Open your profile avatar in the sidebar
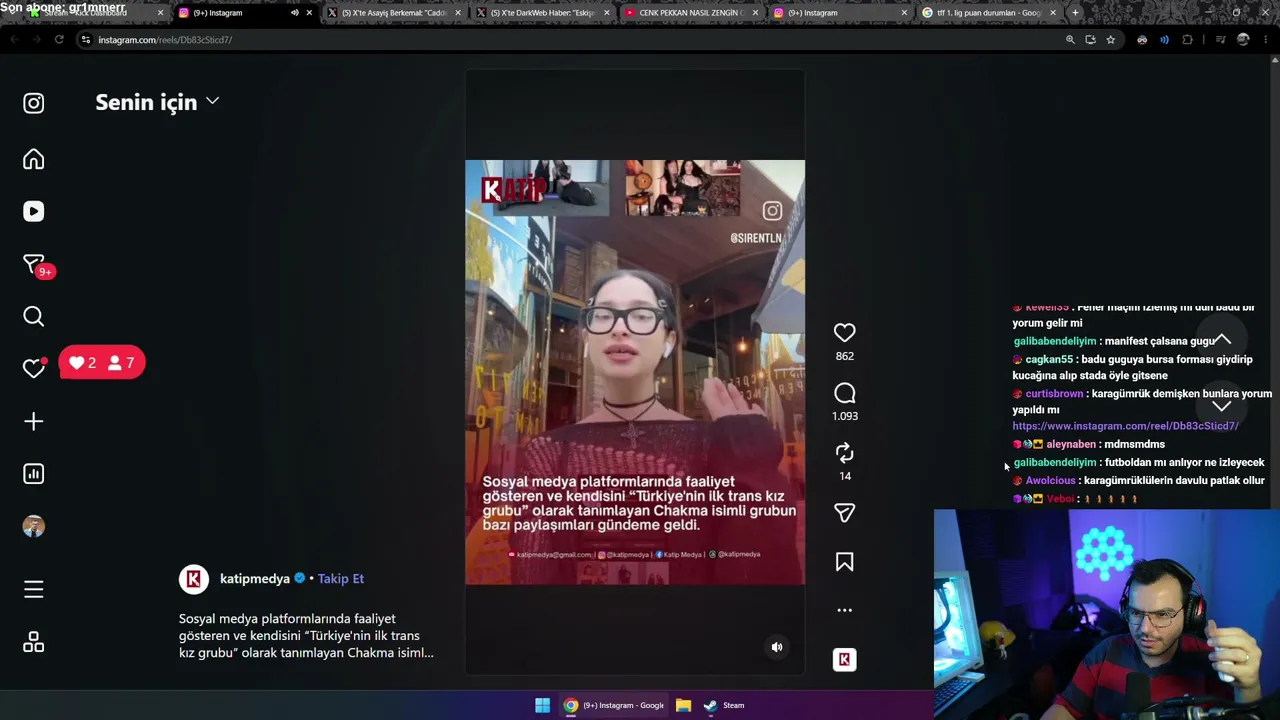This screenshot has height=720, width=1280. 34,527
